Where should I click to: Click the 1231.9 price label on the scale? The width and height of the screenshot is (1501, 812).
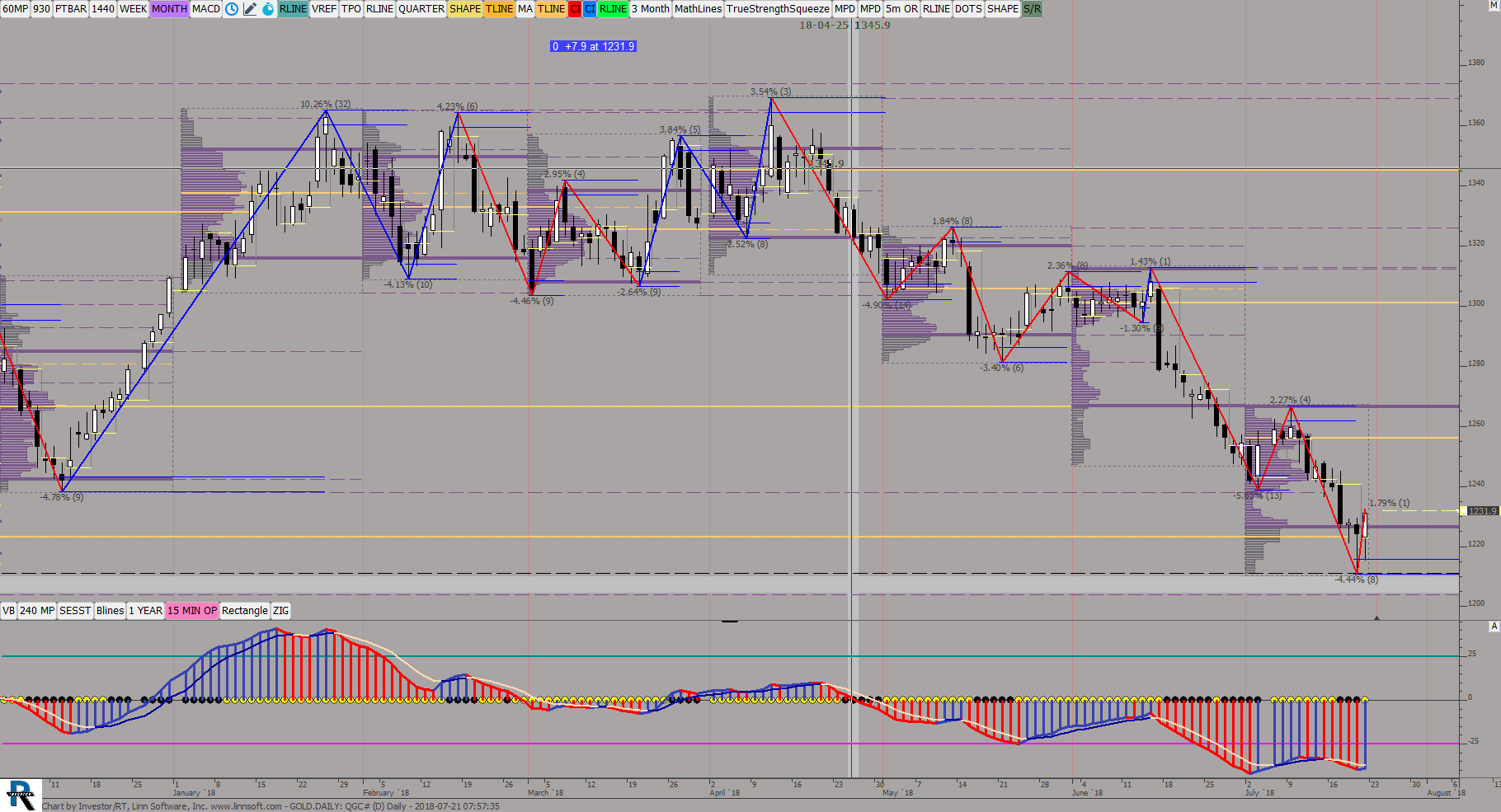pyautogui.click(x=1482, y=511)
